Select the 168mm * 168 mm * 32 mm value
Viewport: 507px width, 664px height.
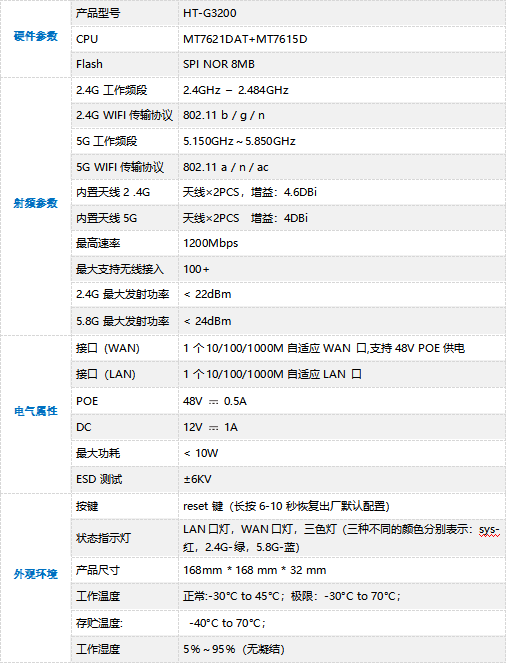pyautogui.click(x=255, y=570)
